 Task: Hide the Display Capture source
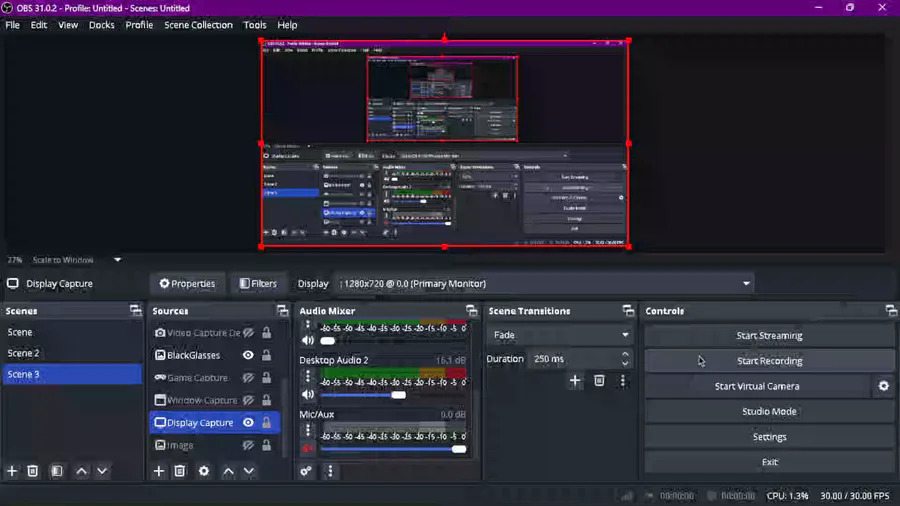point(248,422)
